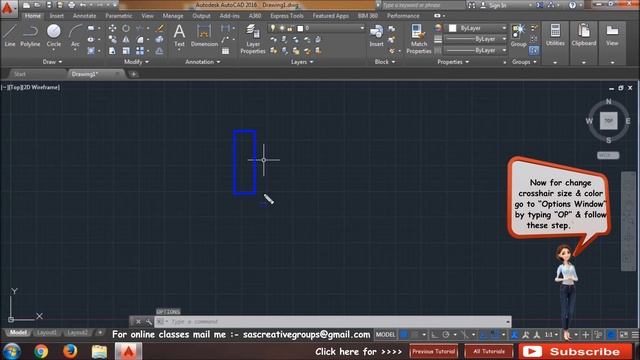Open the layer list dropdown
The height and width of the screenshot is (360, 640).
tap(362, 28)
